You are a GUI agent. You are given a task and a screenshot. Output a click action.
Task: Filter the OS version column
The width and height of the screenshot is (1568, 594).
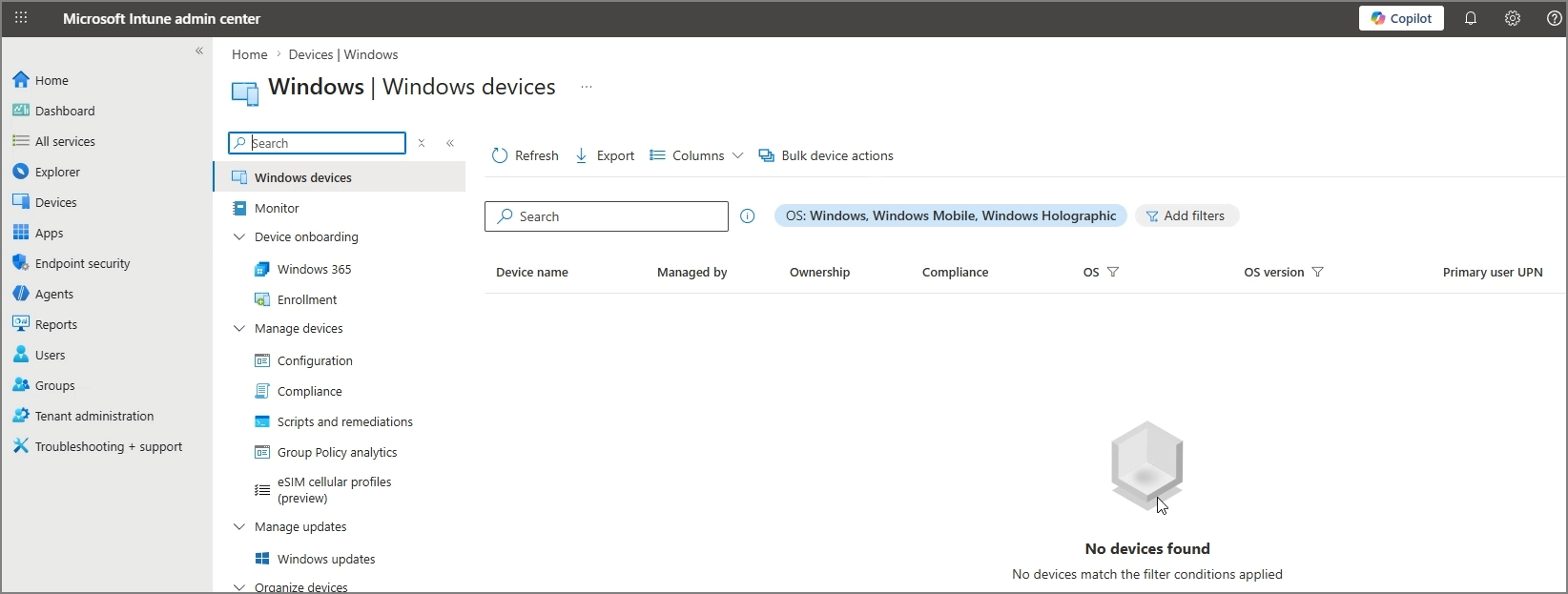(x=1318, y=272)
